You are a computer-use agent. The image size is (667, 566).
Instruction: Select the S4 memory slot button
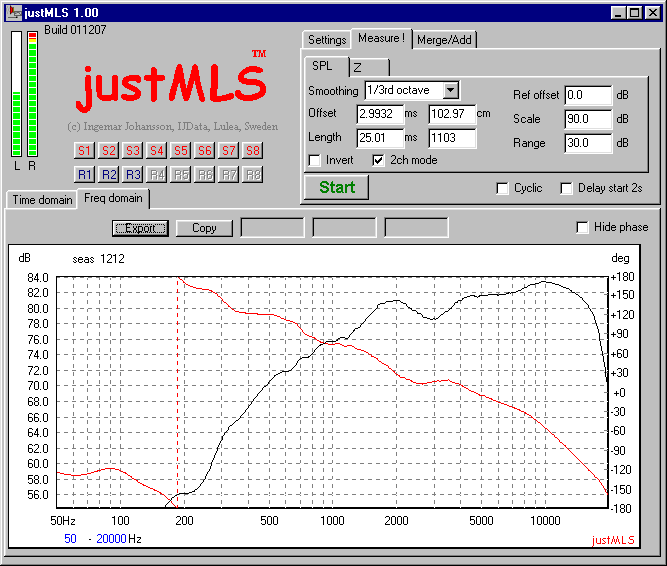[x=156, y=151]
